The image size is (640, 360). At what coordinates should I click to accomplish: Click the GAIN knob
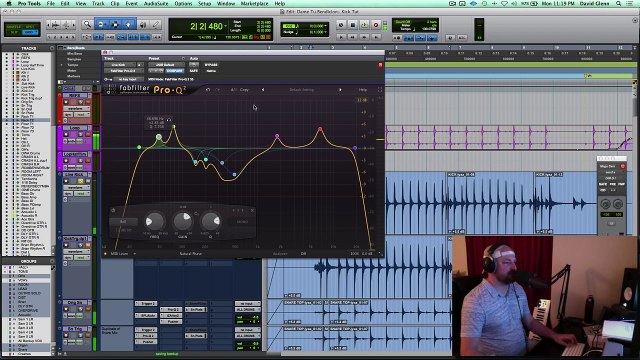pos(183,221)
